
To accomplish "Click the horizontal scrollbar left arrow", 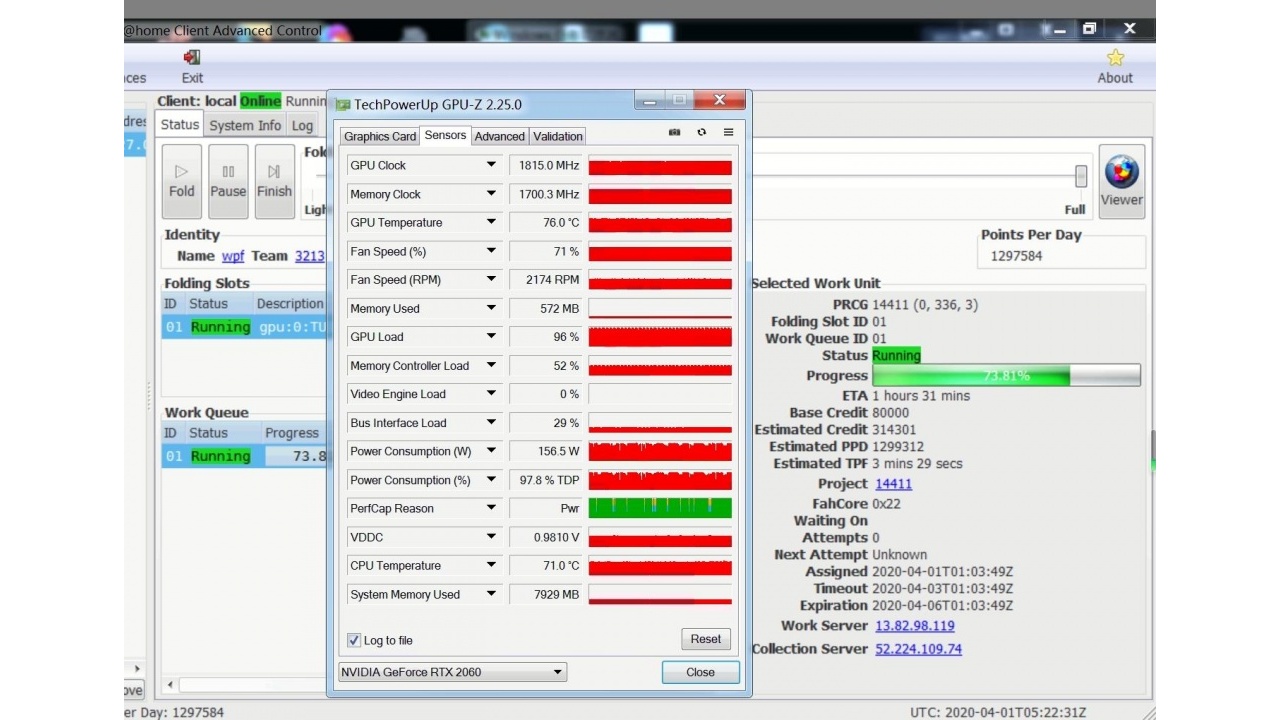I will coord(170,685).
